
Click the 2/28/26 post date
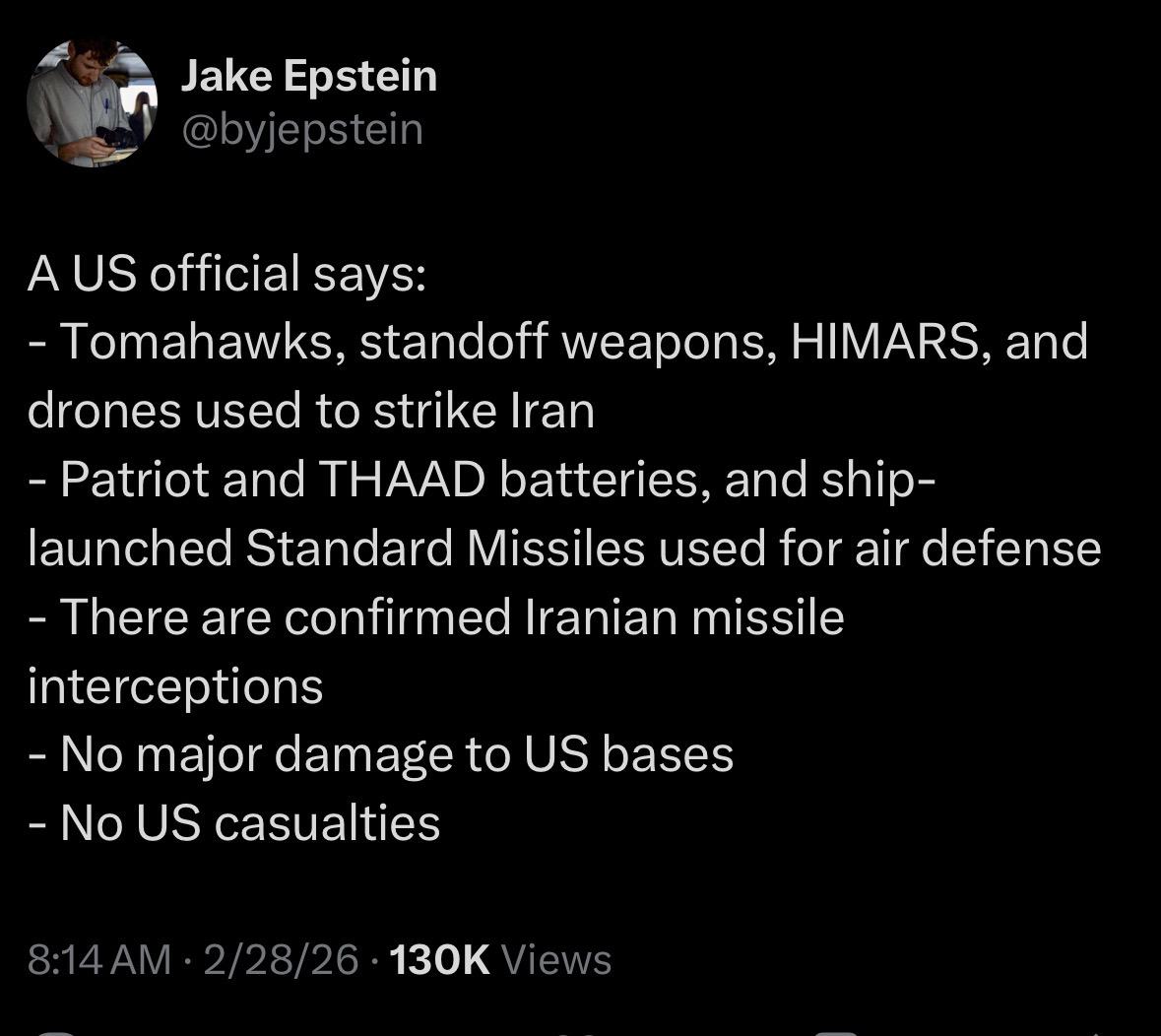click(x=281, y=959)
